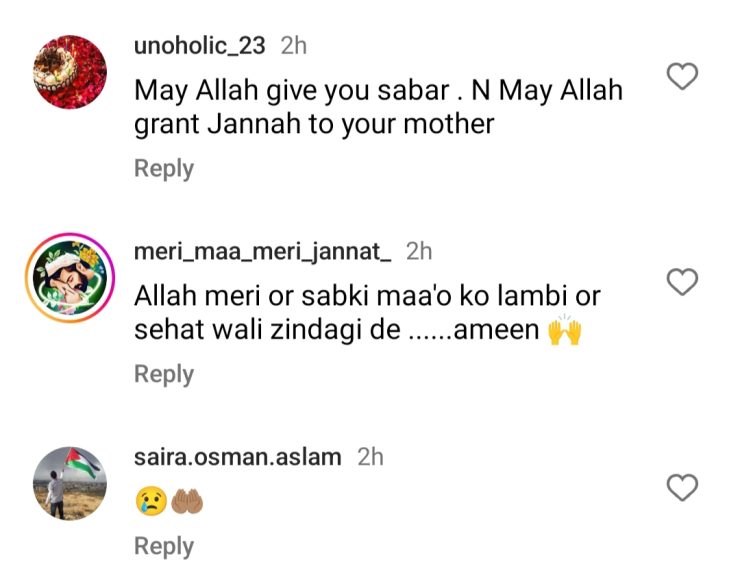740x569 pixels.
Task: Click the 2h timestamp beside unoholic_23
Action: point(294,46)
